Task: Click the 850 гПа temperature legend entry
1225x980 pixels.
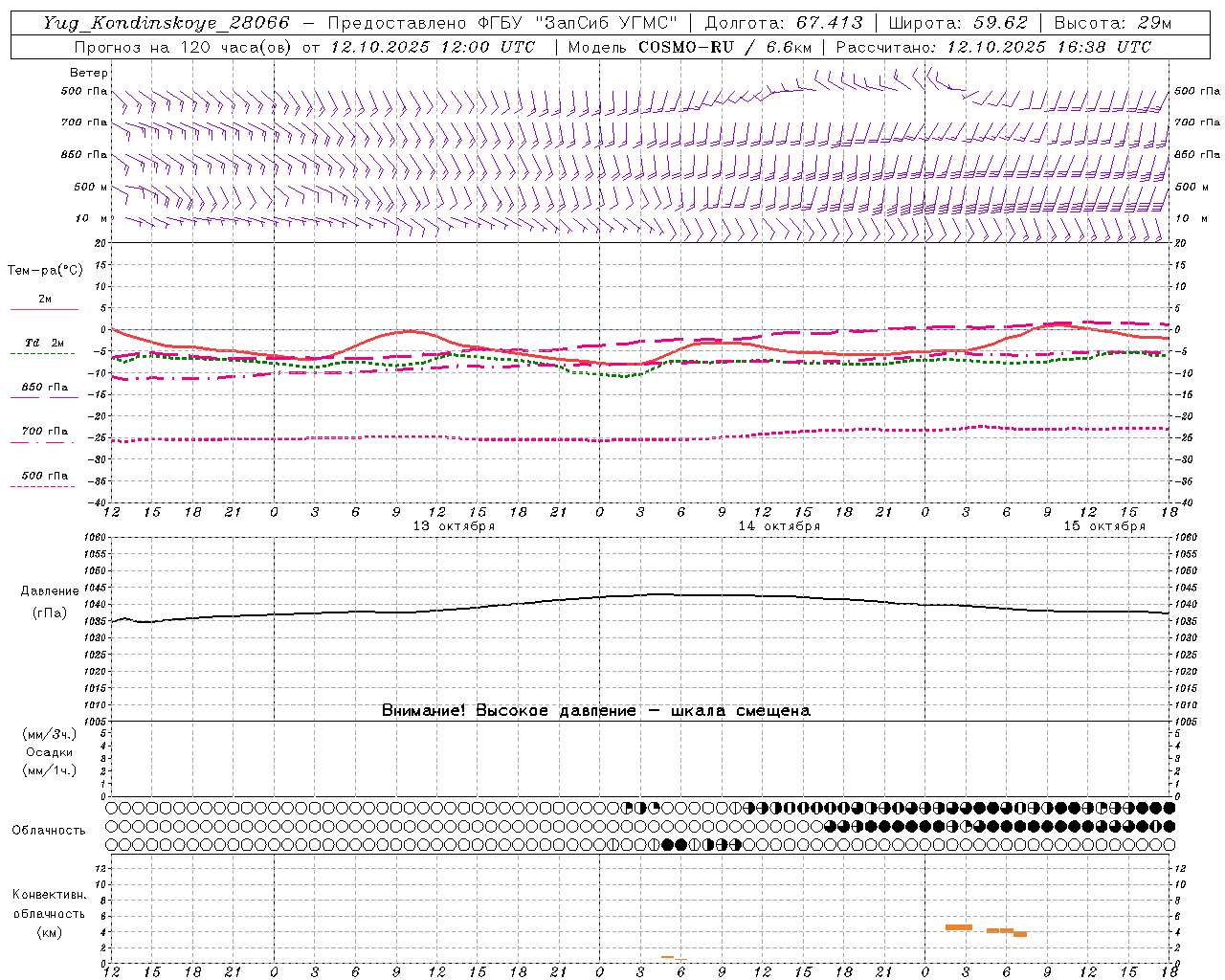Action: coord(45,388)
